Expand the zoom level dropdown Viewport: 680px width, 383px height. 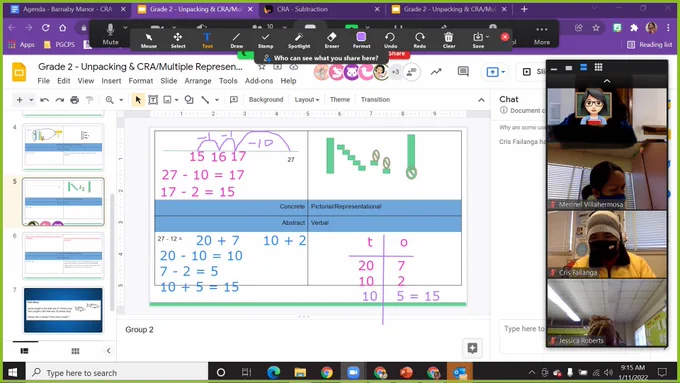(121, 100)
